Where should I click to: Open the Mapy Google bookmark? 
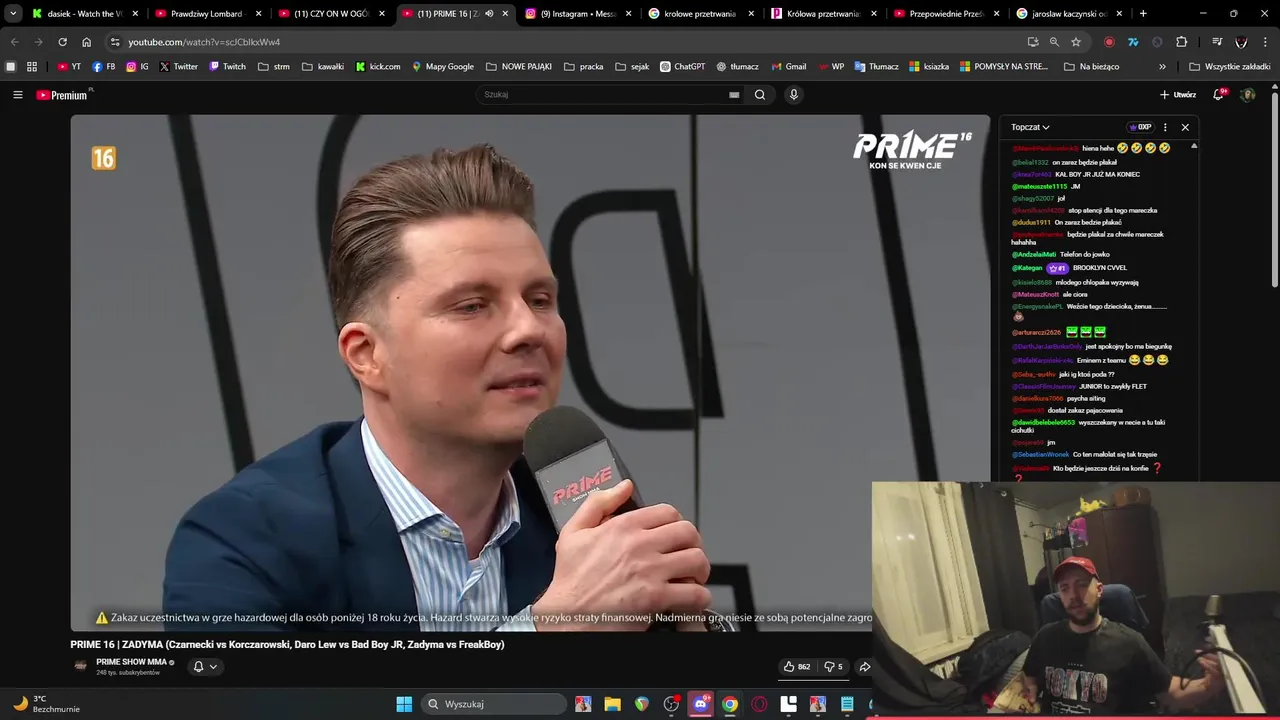442,67
